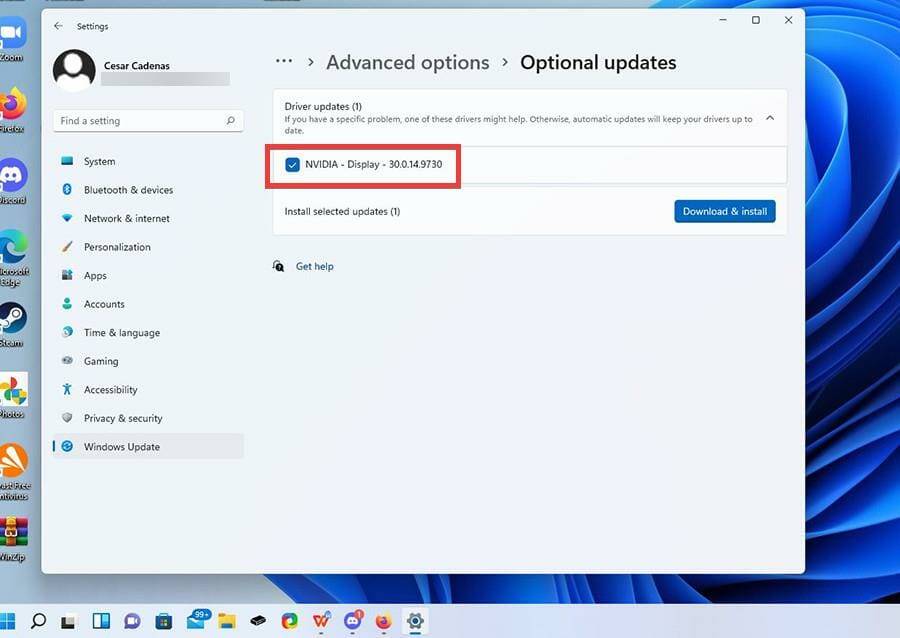The image size is (900, 638).
Task: Click the search magnifier in Find a setting
Action: [230, 120]
